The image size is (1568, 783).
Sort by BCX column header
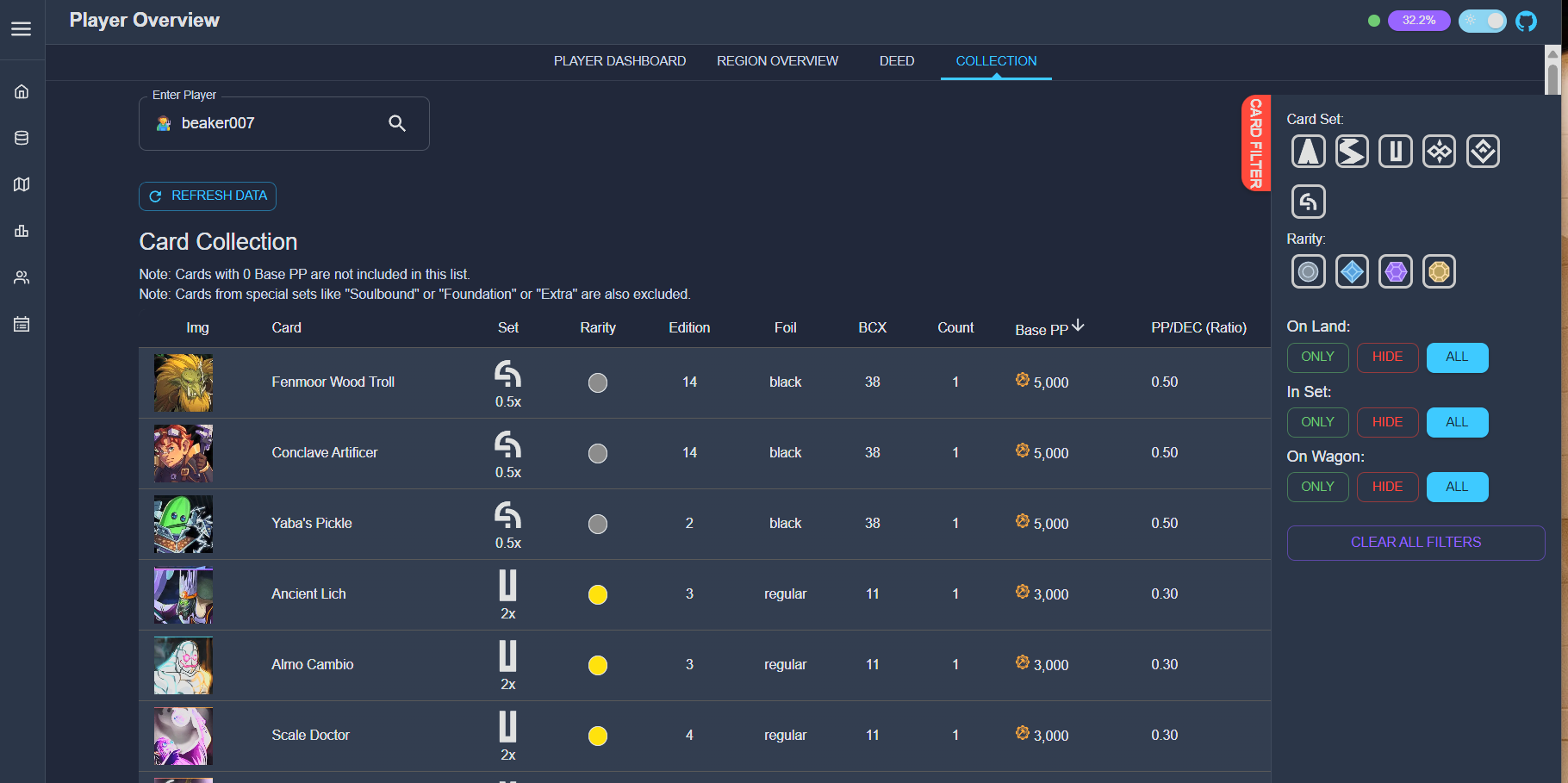[x=873, y=328]
